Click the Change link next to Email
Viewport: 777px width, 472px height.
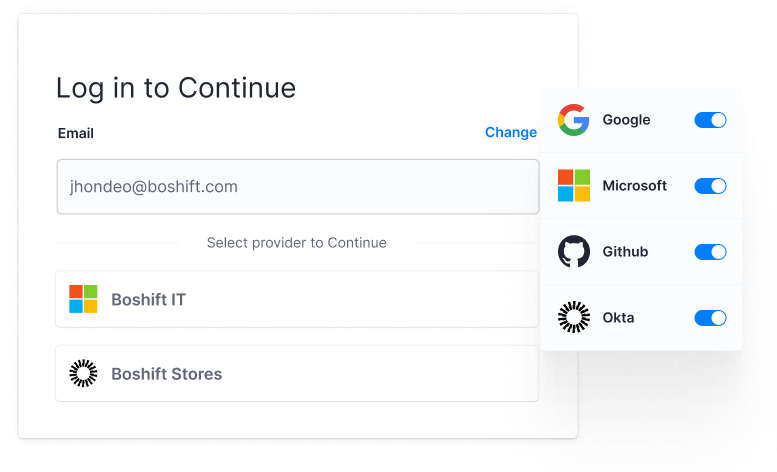[511, 132]
